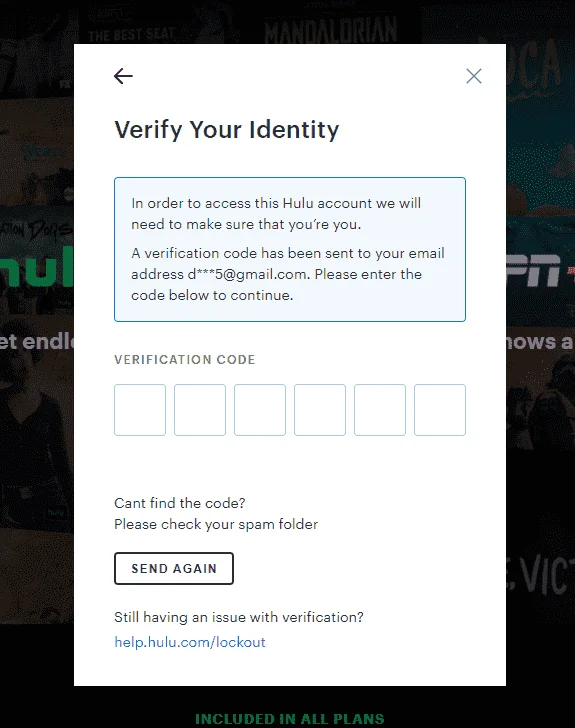Close the Verify Your Identity dialog

coord(474,76)
